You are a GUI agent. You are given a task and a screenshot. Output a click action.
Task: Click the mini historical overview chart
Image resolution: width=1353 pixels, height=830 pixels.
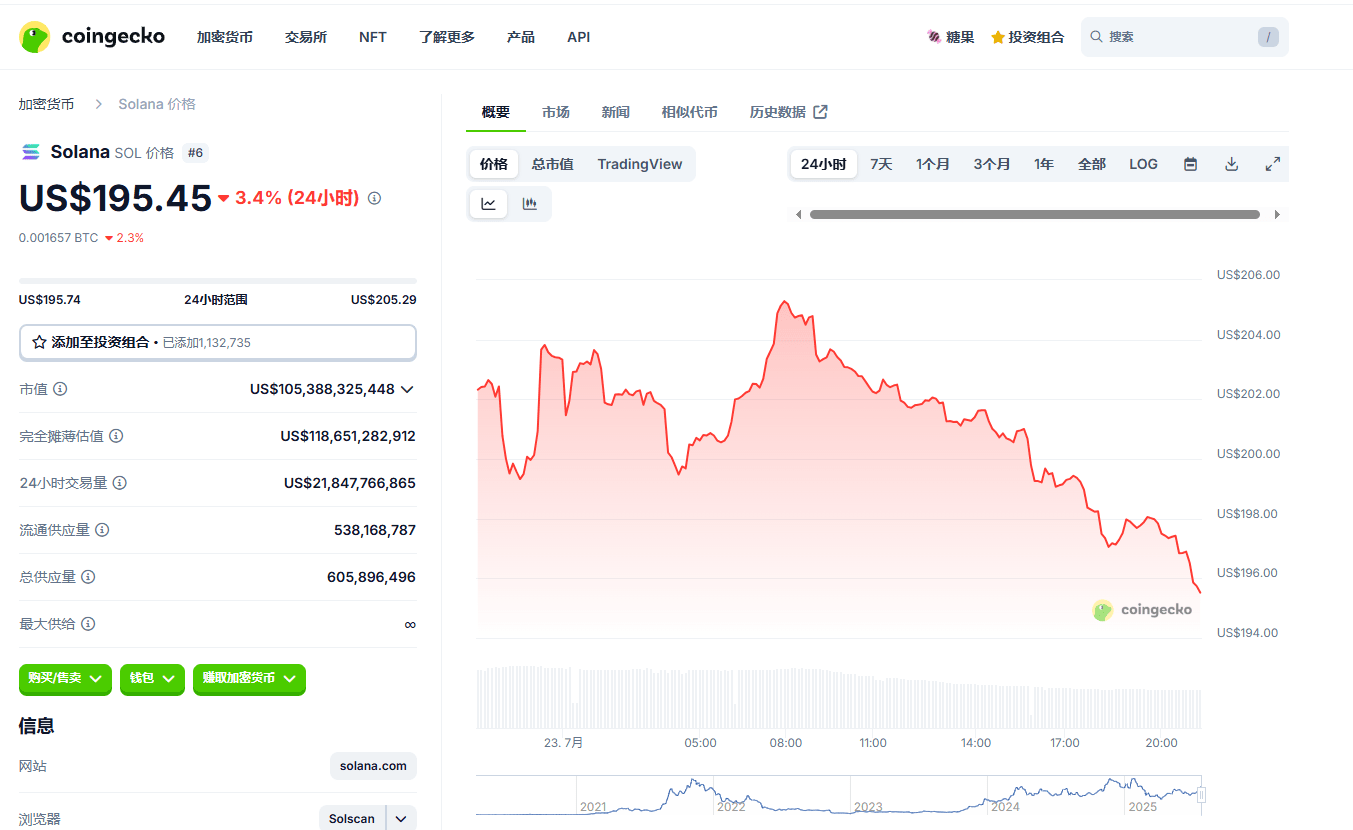[838, 794]
